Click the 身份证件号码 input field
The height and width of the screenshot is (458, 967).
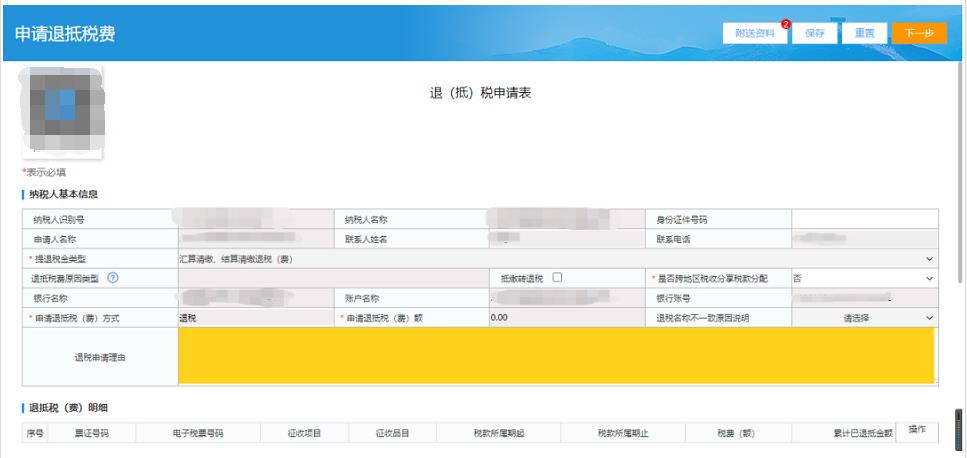pyautogui.click(x=865, y=219)
